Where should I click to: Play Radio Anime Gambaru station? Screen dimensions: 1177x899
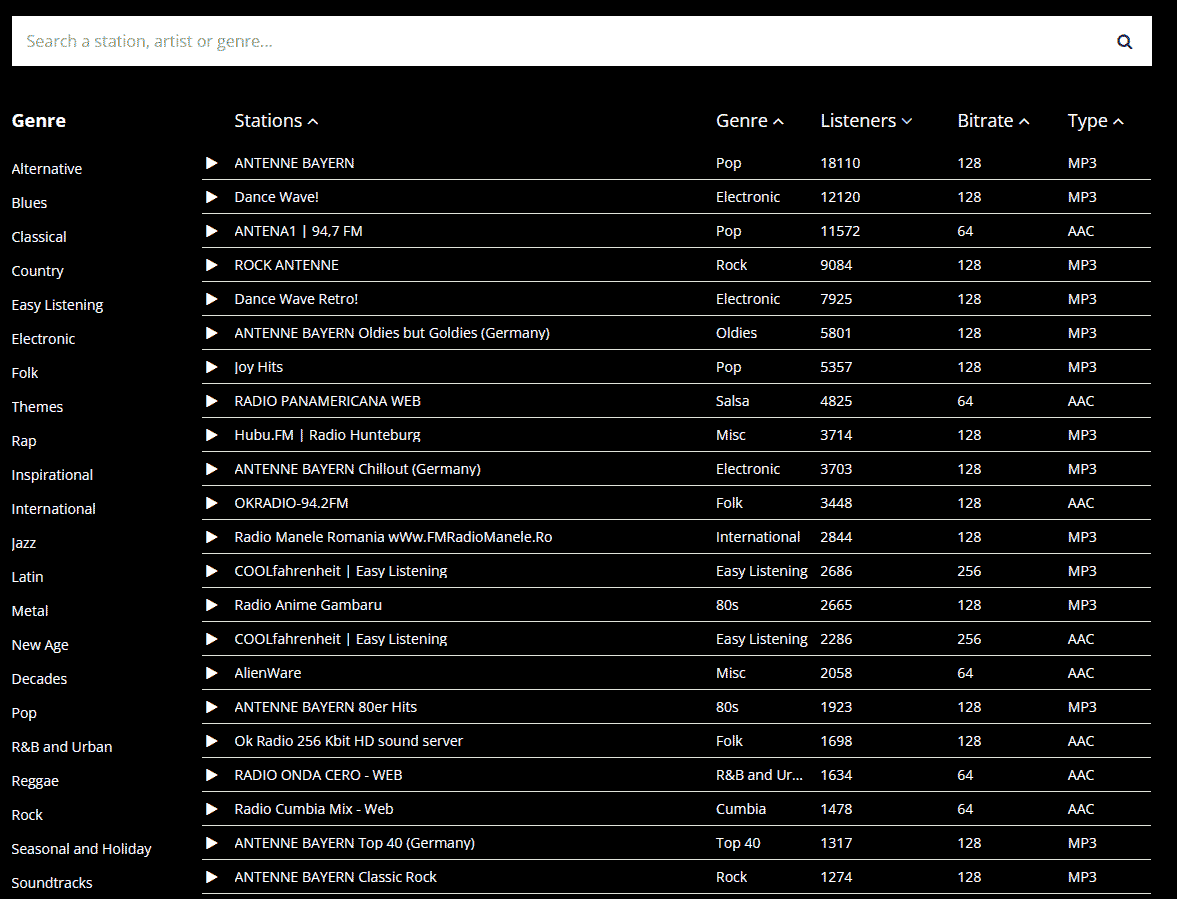[212, 605]
